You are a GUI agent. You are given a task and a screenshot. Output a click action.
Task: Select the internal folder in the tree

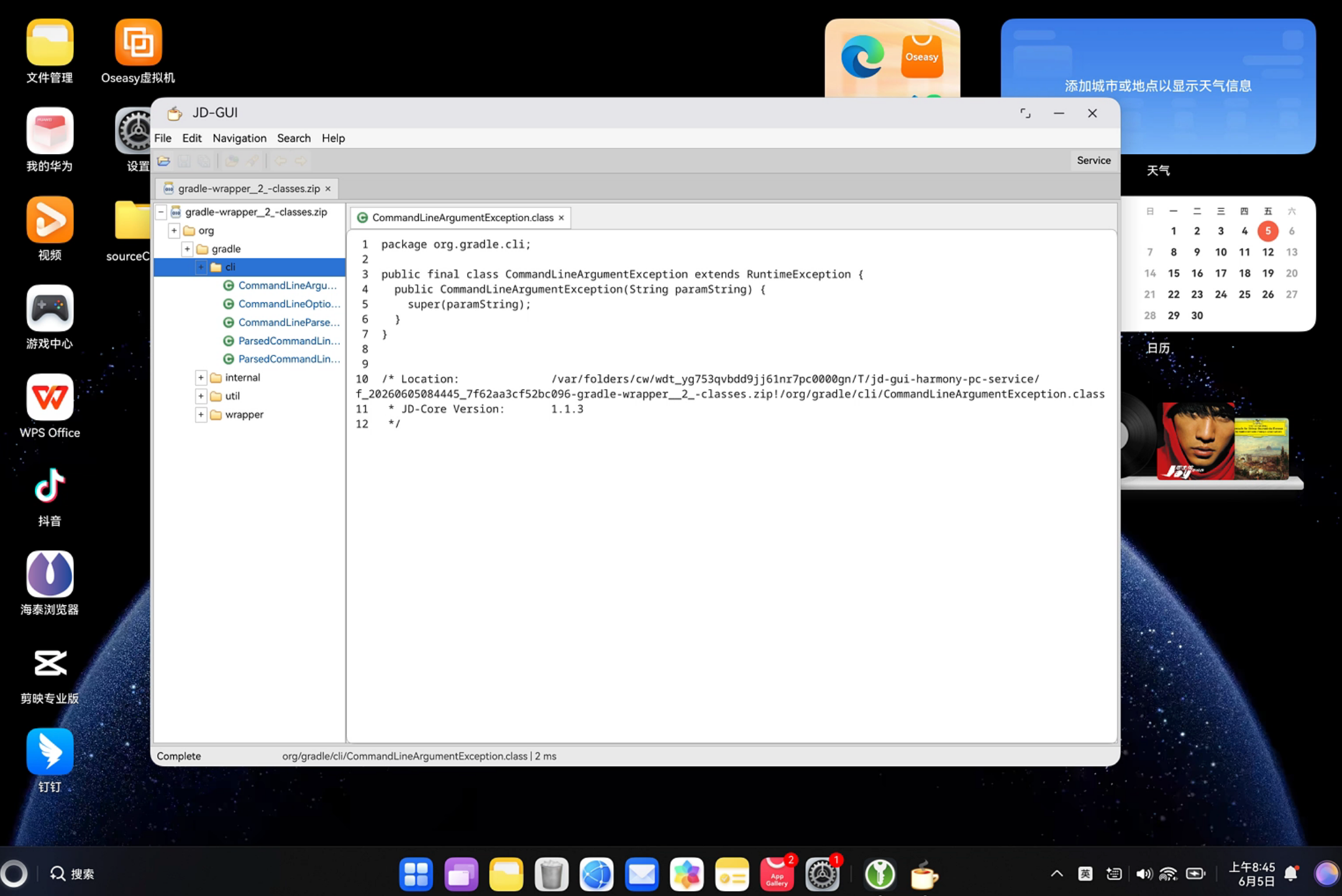coord(242,377)
